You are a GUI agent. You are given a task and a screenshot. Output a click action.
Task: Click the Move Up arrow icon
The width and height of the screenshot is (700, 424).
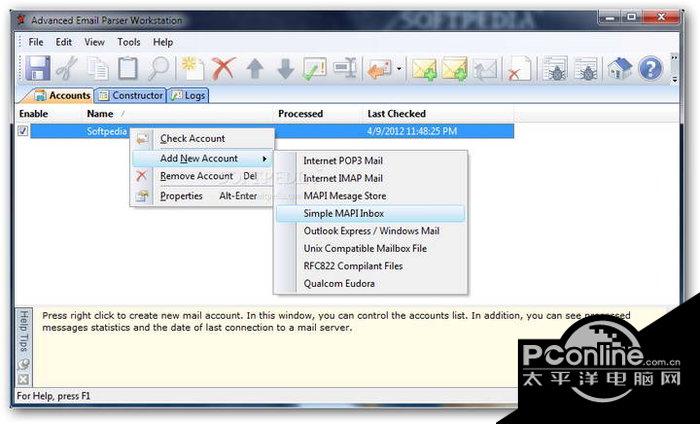255,69
